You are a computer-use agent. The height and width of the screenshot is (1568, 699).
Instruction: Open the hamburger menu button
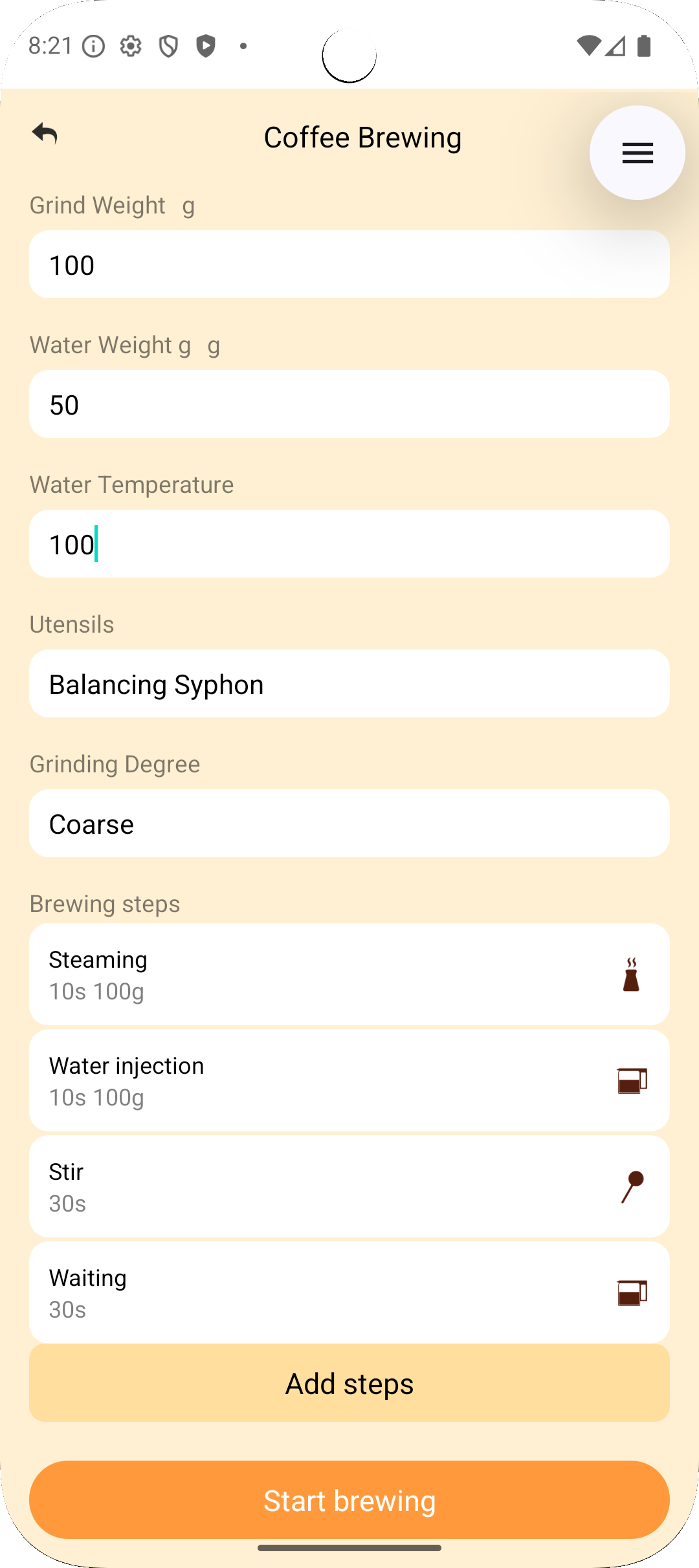[637, 153]
